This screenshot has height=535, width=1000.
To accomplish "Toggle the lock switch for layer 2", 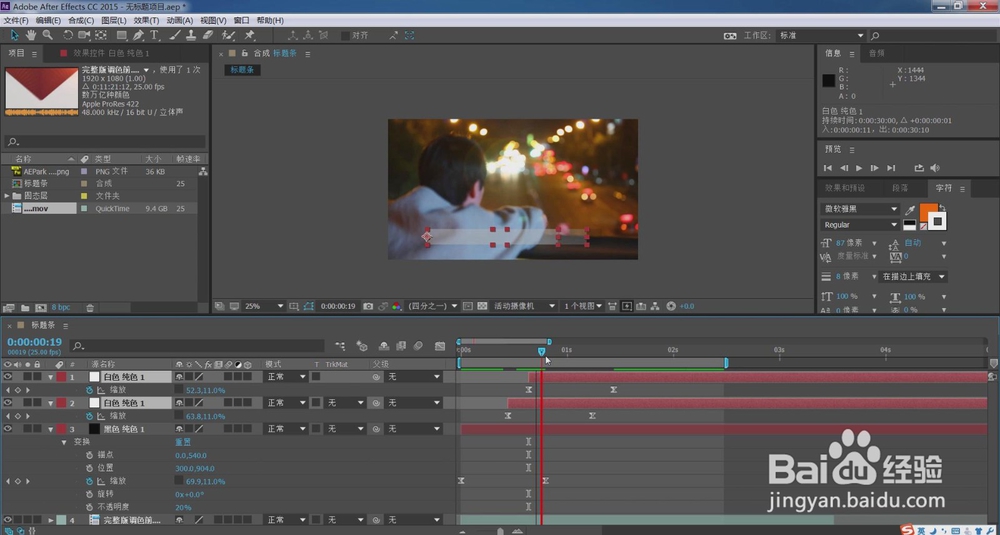I will click(x=37, y=403).
